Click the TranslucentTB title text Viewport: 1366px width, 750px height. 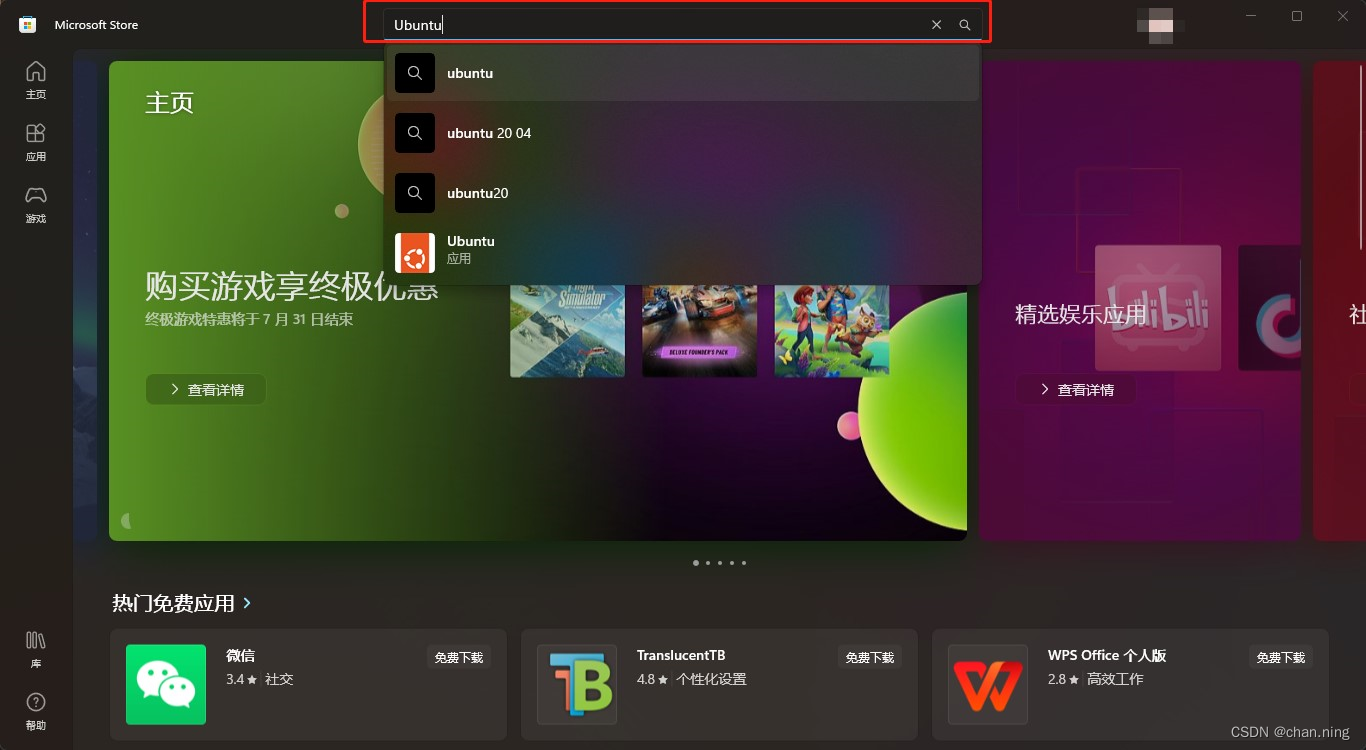pos(681,656)
